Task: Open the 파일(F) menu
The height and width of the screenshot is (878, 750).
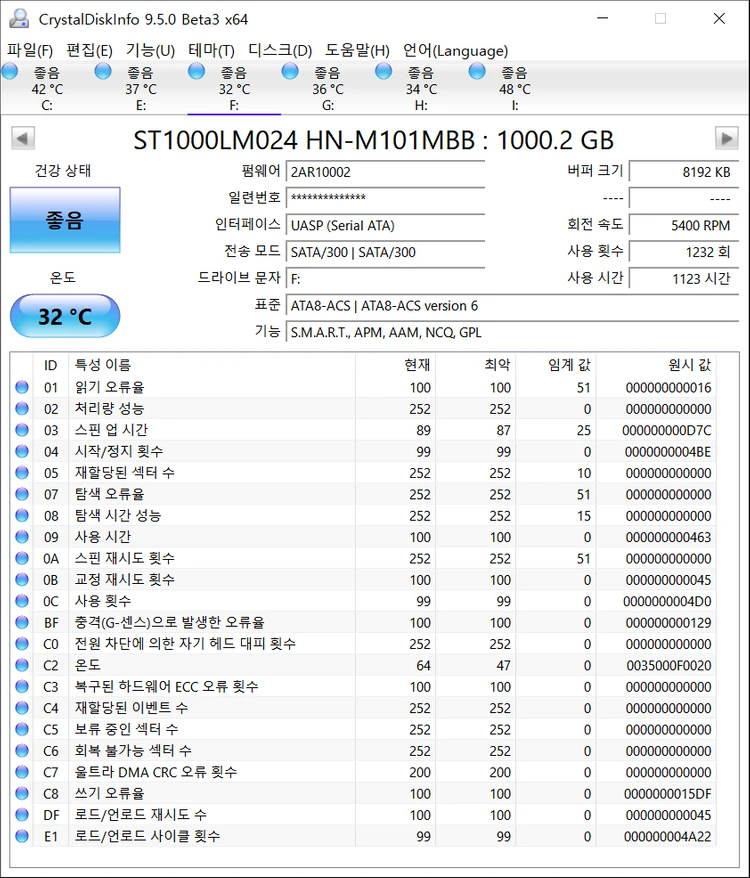Action: click(30, 50)
